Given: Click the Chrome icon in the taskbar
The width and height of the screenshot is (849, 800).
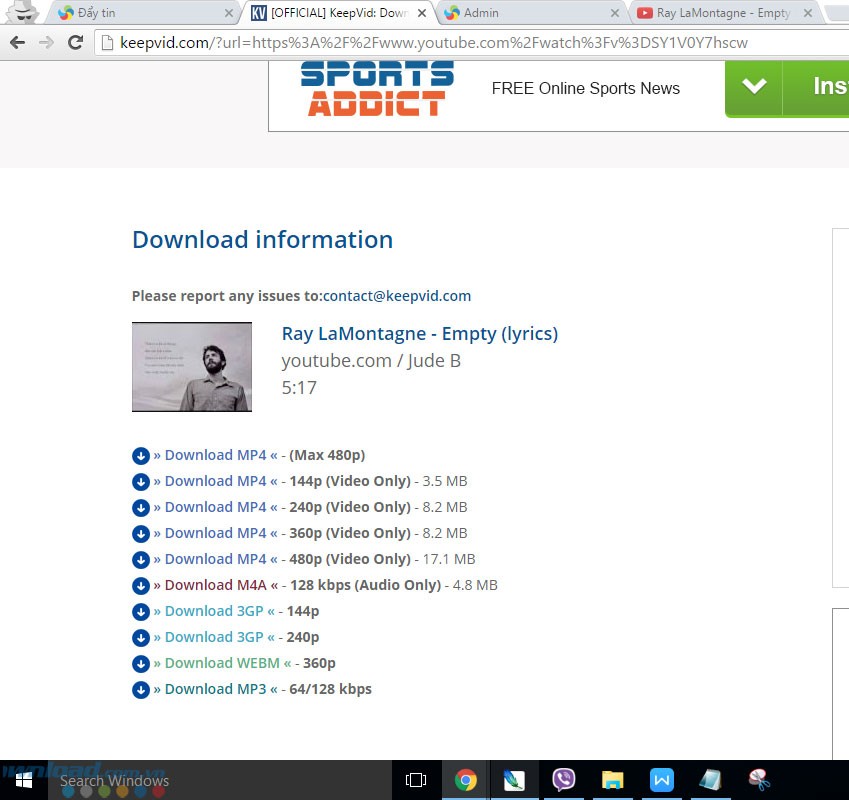Looking at the screenshot, I should (x=466, y=780).
